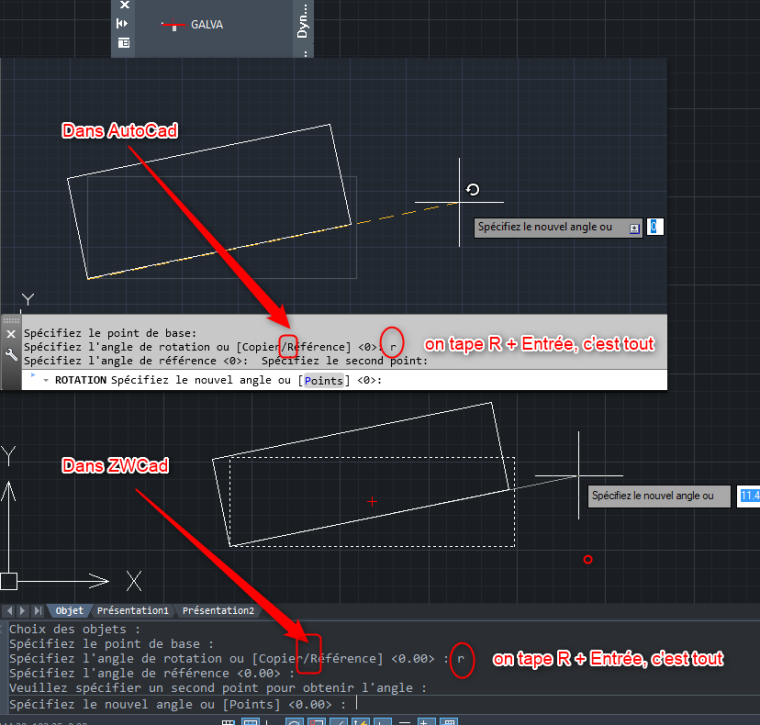Click ZWCAD 'Spécifiez le point de base :' line
The image size is (760, 725).
(x=111, y=644)
